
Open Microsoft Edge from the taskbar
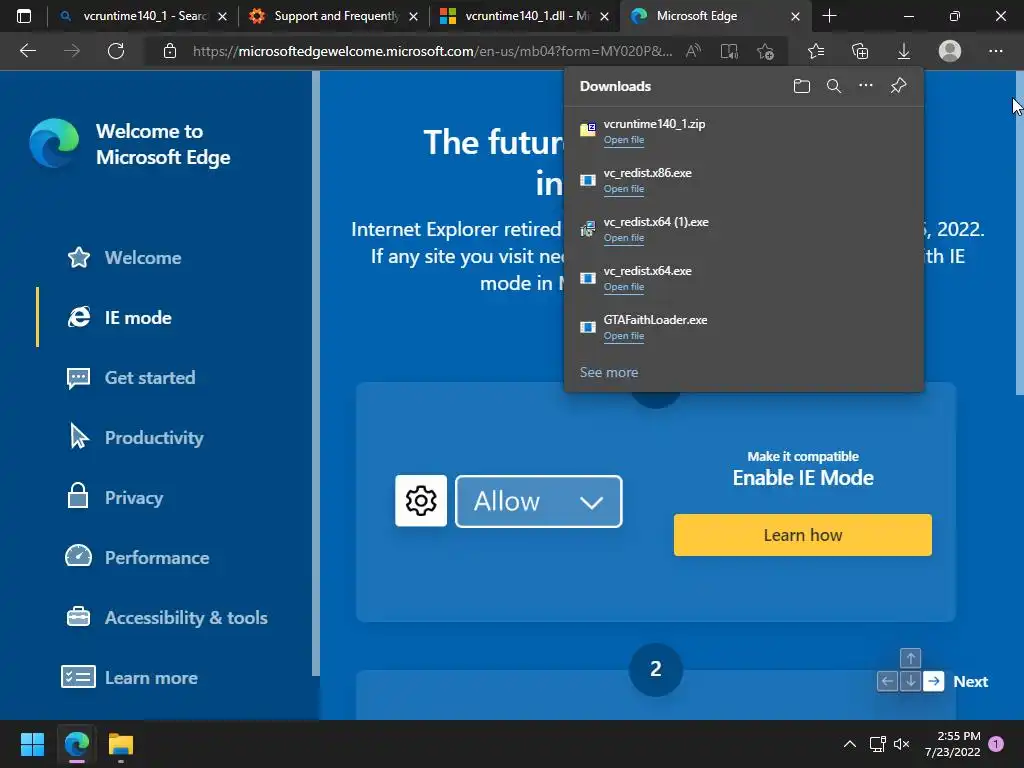pyautogui.click(x=76, y=744)
